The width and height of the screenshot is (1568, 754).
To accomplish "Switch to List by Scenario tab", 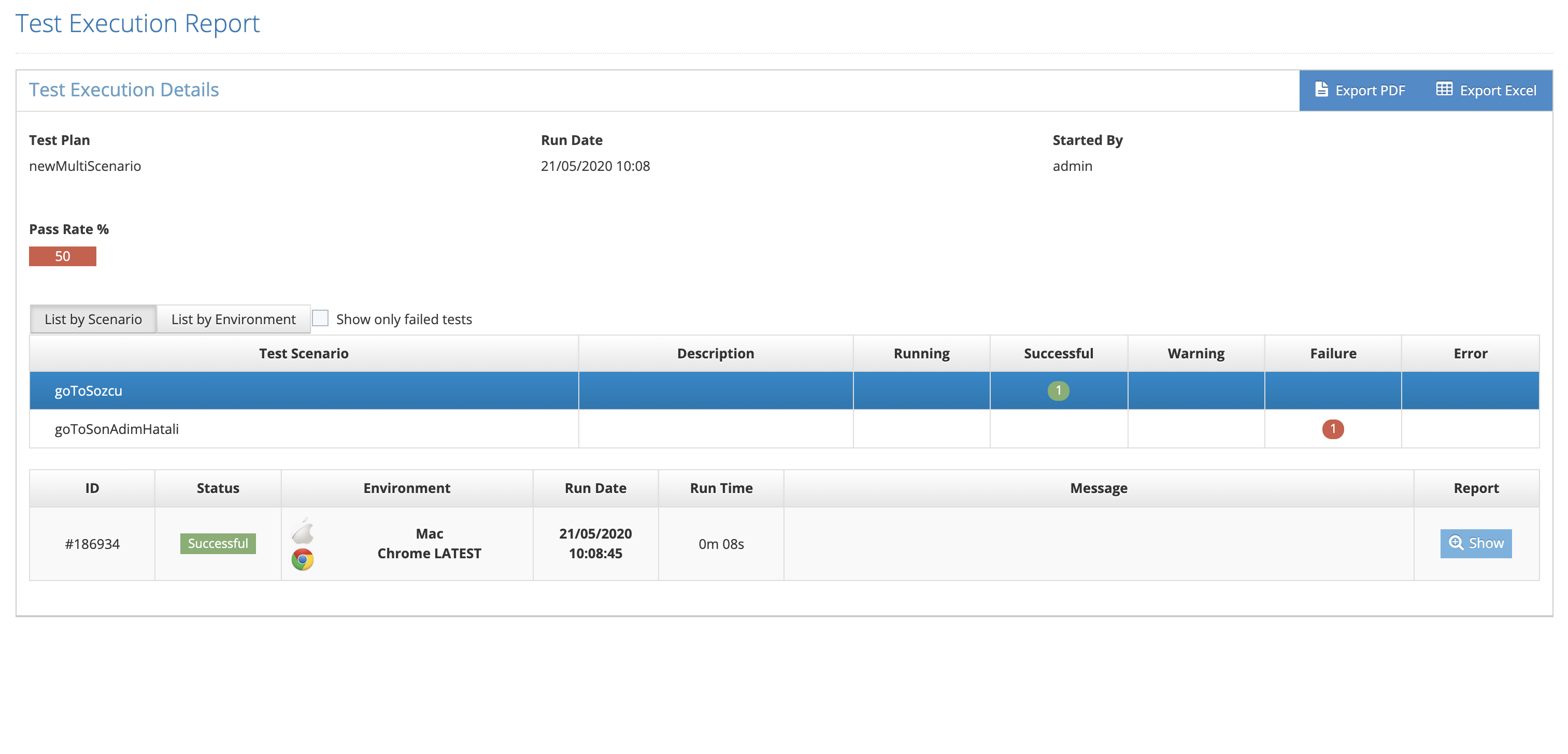I will pos(93,319).
